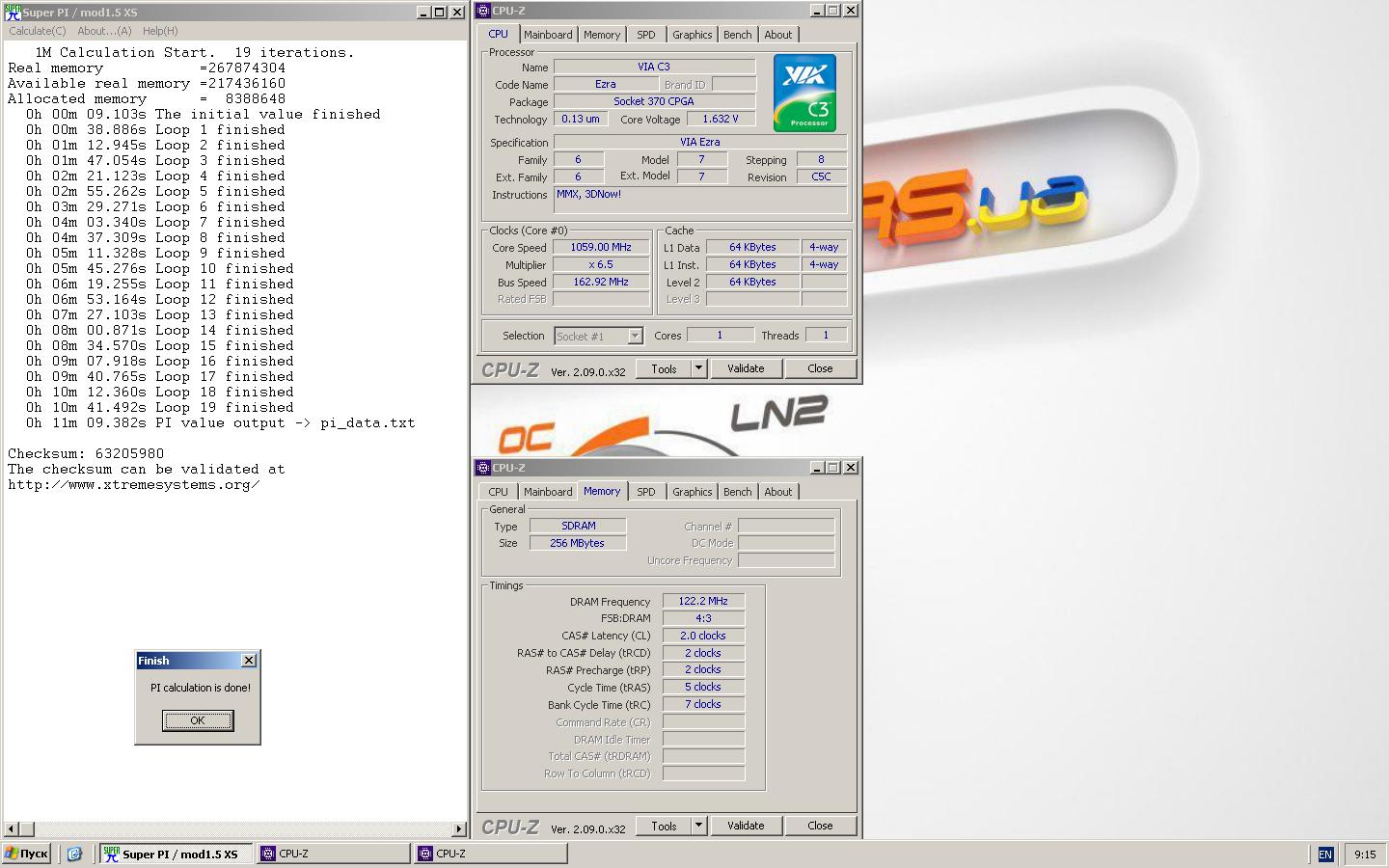The height and width of the screenshot is (868, 1389).
Task: Click the PI value output pi_data.txt line
Action: click(x=221, y=422)
